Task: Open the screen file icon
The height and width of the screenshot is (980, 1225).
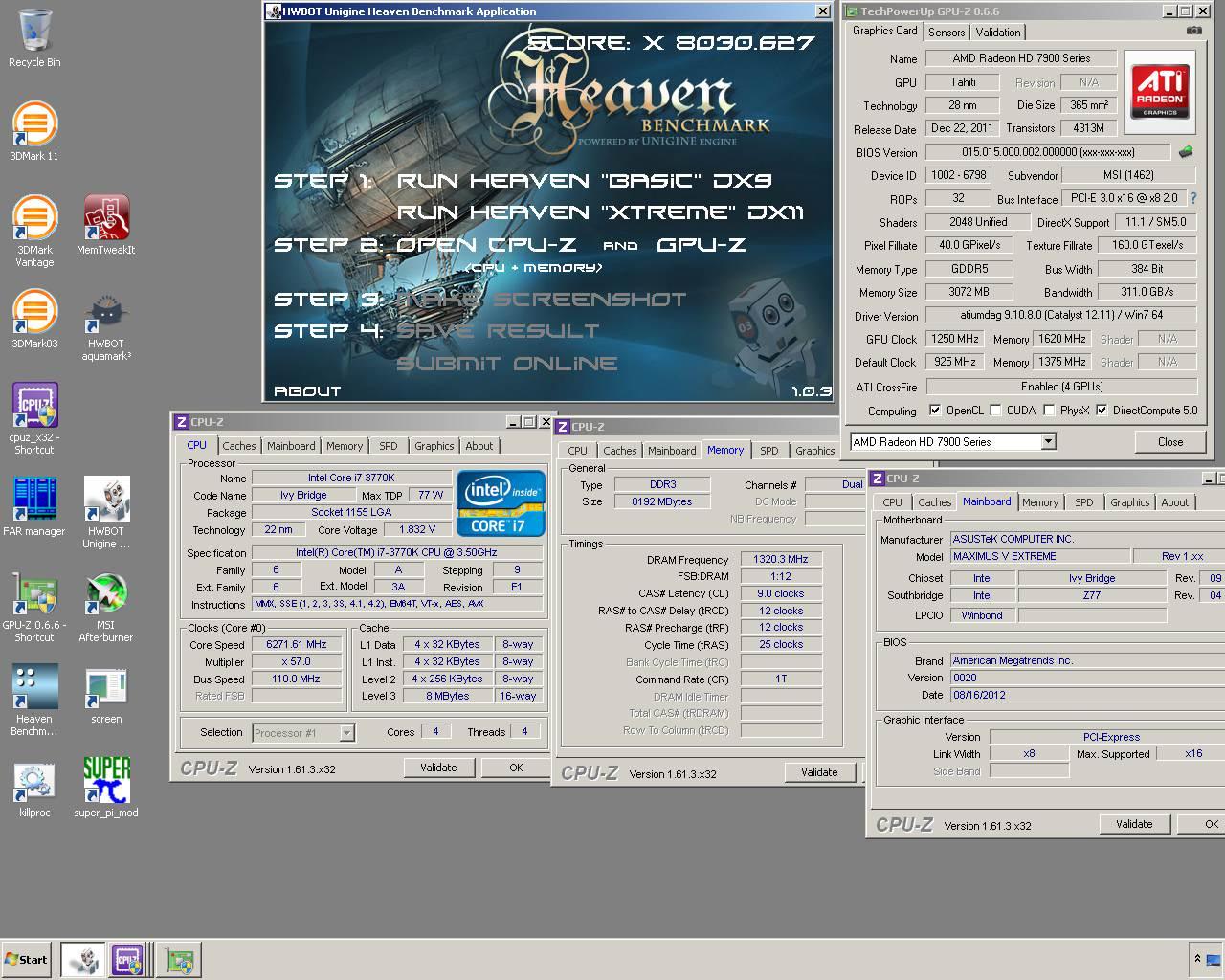Action: pyautogui.click(x=106, y=694)
